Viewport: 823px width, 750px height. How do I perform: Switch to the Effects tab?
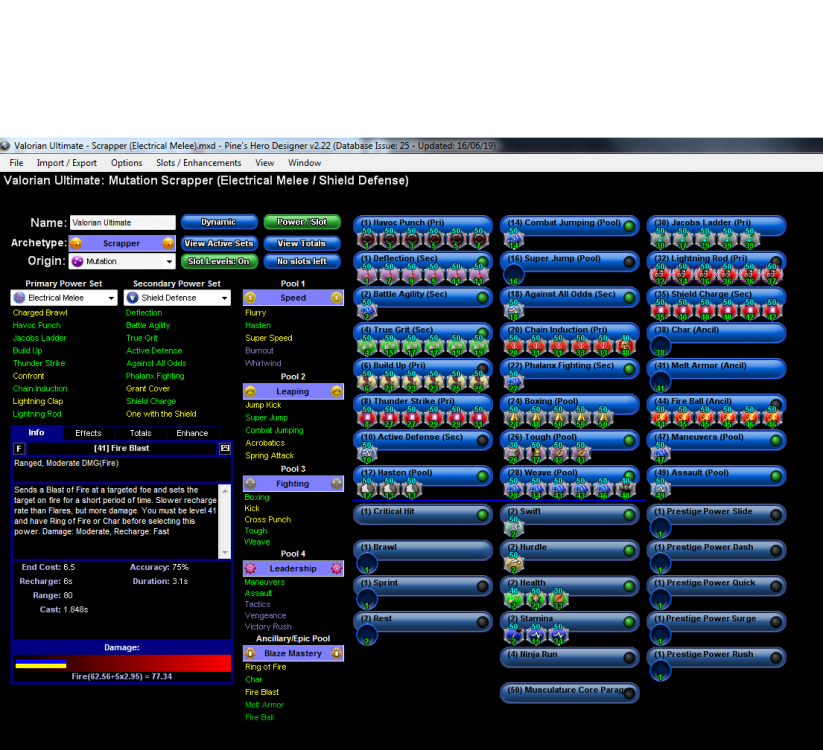(88, 433)
